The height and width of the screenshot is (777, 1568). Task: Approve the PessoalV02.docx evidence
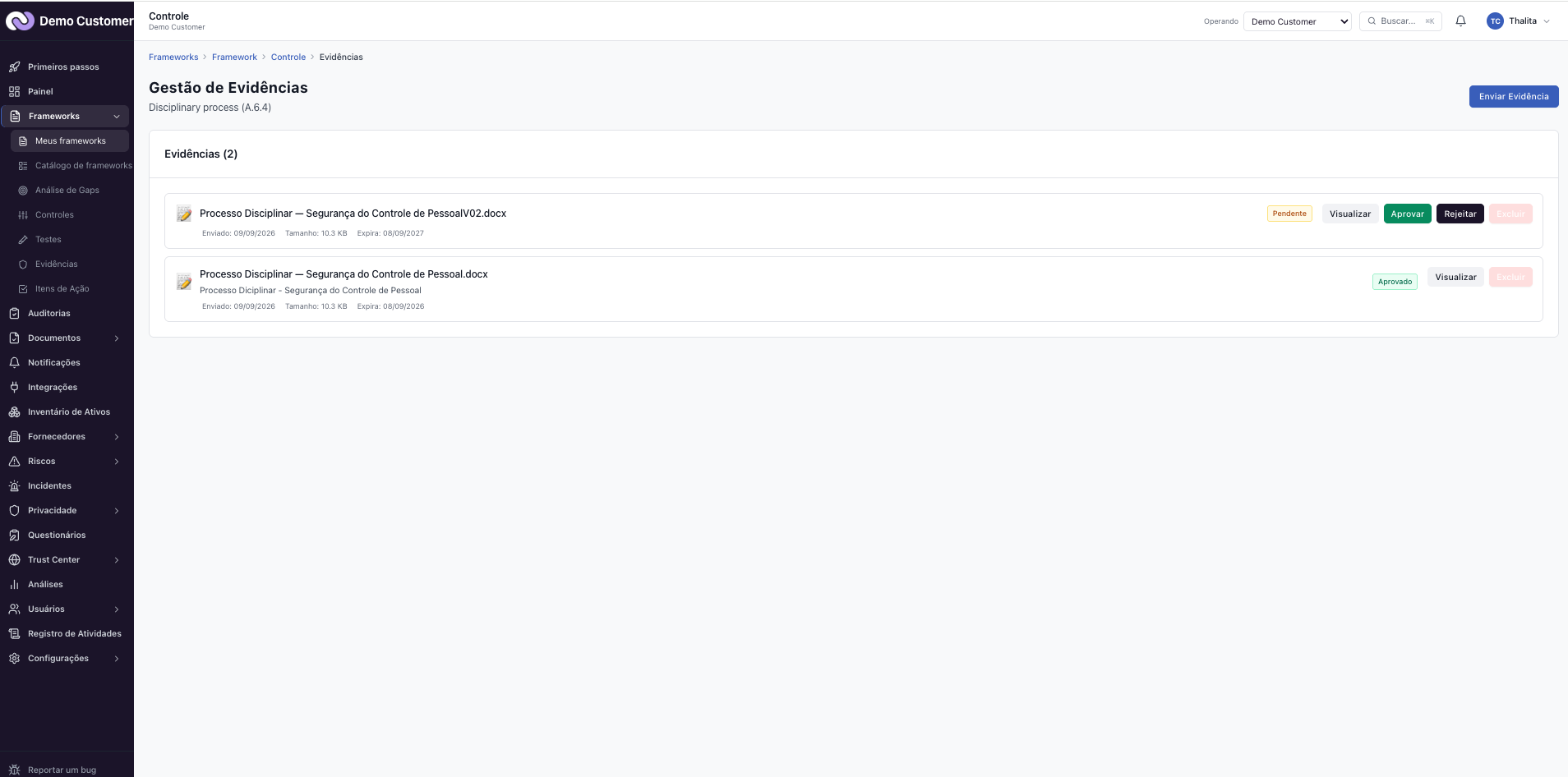coord(1408,214)
